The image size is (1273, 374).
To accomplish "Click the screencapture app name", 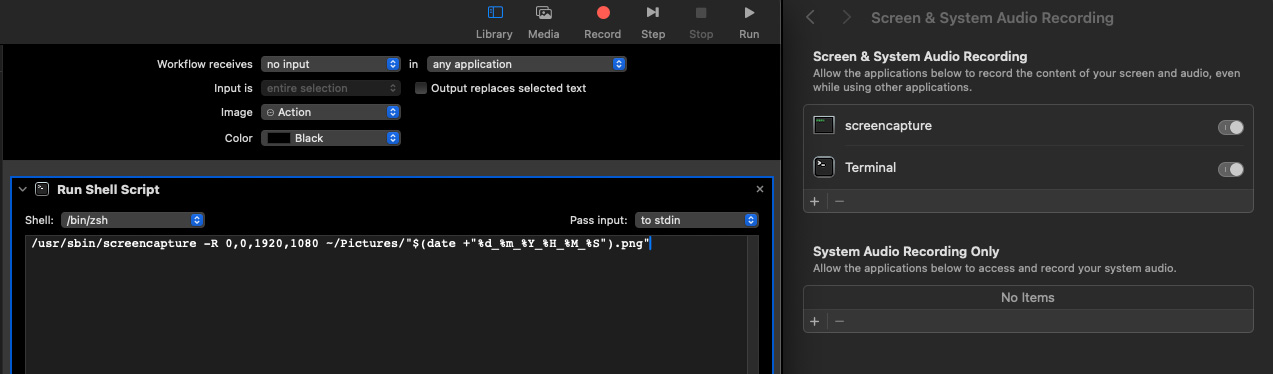I will tap(888, 126).
